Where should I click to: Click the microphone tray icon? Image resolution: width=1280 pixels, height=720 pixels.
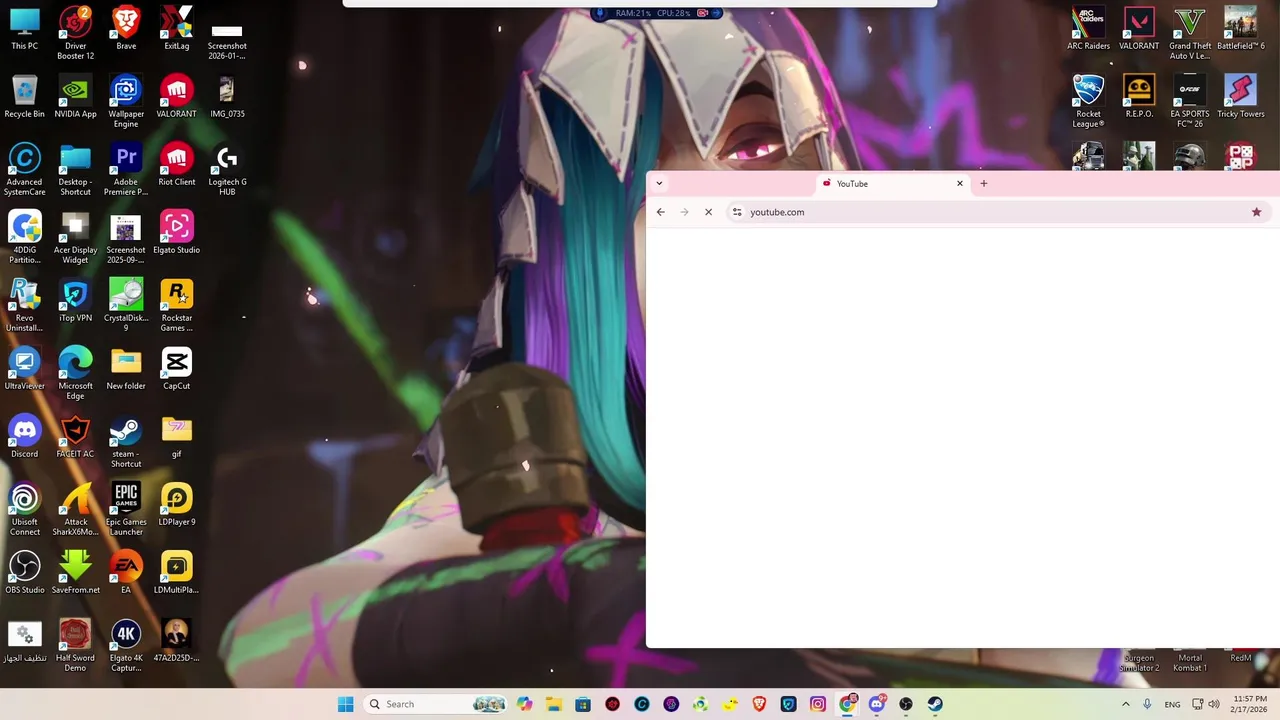1147,704
